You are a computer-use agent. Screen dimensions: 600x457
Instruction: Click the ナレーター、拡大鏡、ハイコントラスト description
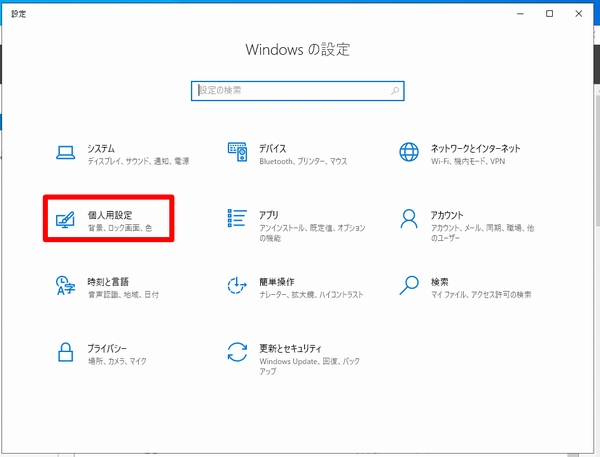[x=311, y=294]
